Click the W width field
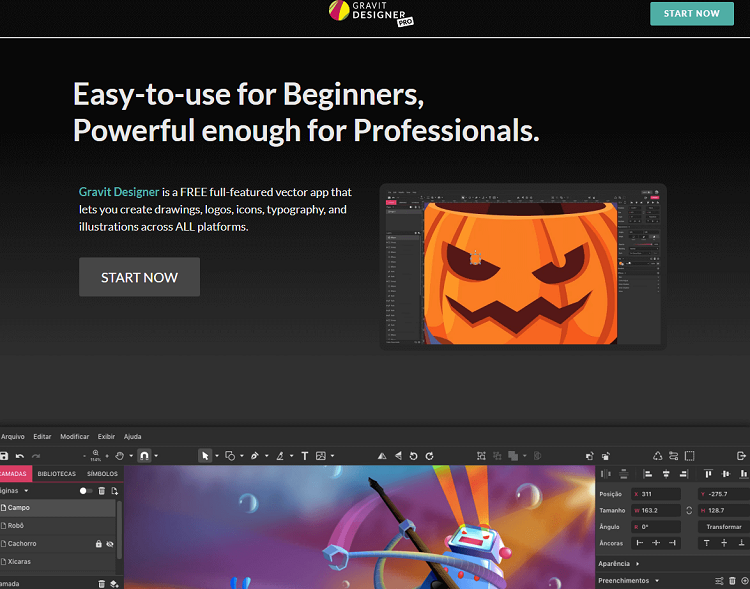 click(x=656, y=511)
